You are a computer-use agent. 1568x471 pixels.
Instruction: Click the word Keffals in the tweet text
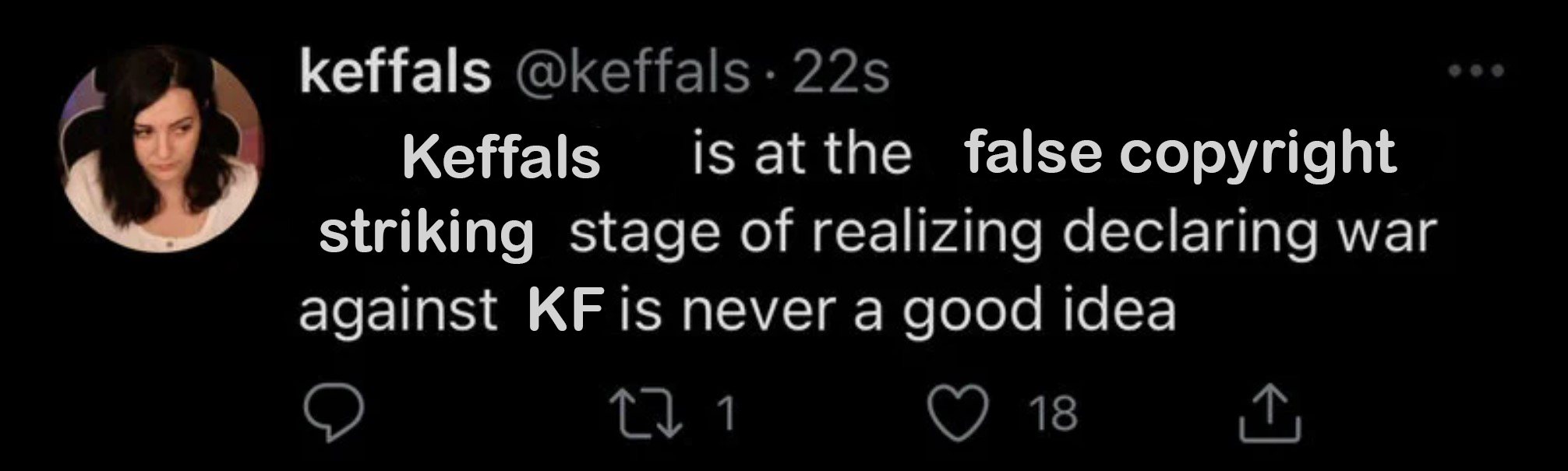pyautogui.click(x=501, y=157)
